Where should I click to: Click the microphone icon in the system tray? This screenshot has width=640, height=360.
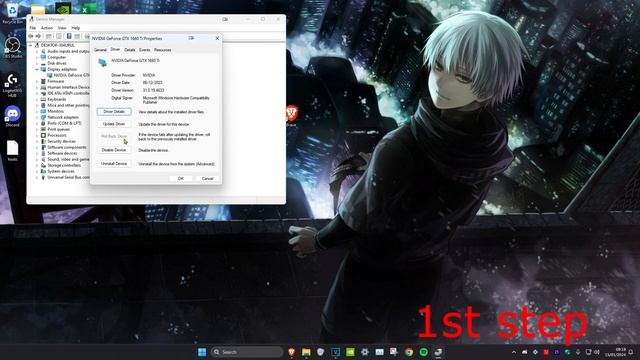pos(578,352)
